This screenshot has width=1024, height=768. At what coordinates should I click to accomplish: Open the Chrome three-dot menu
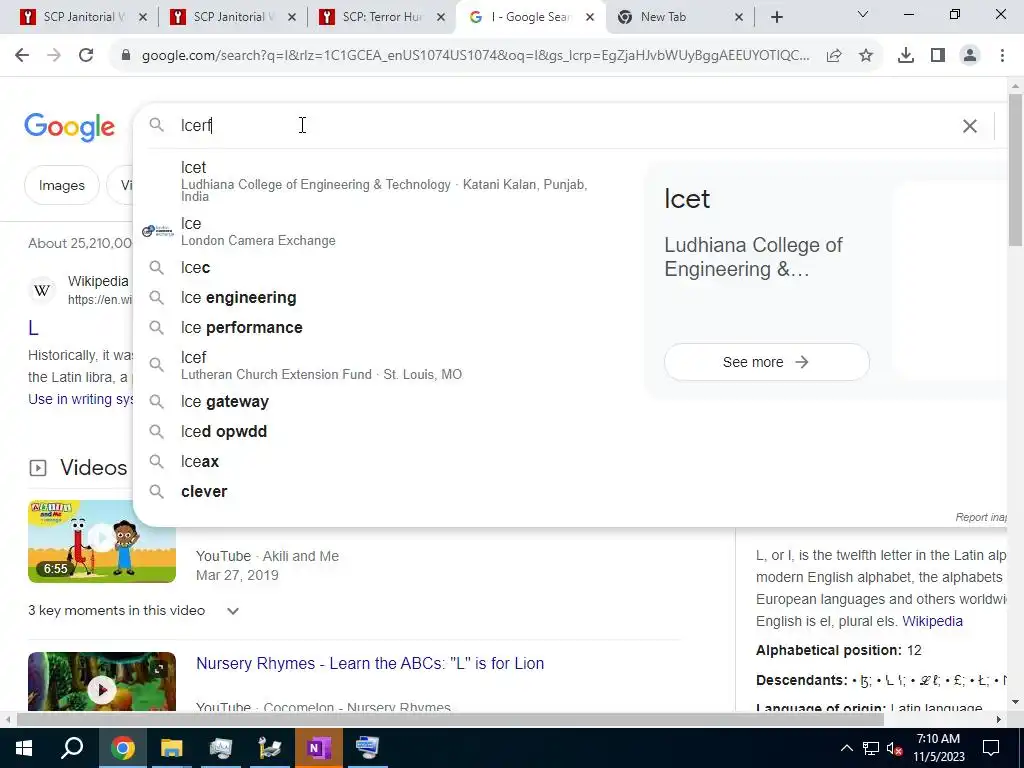point(1002,56)
